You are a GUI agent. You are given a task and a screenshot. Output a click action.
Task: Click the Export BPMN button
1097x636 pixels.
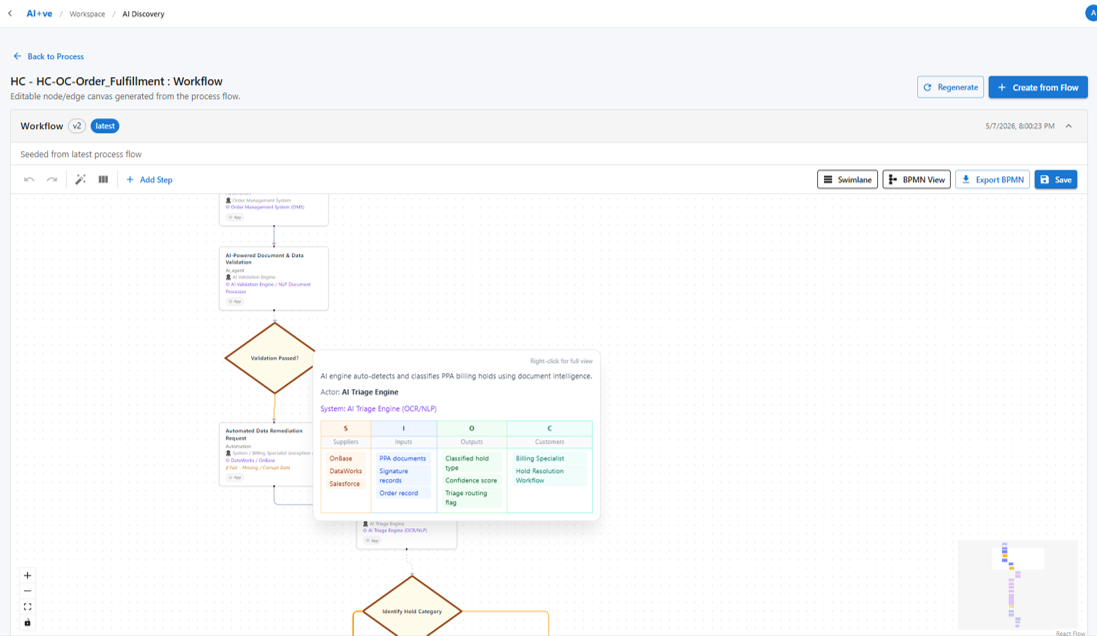(992, 180)
